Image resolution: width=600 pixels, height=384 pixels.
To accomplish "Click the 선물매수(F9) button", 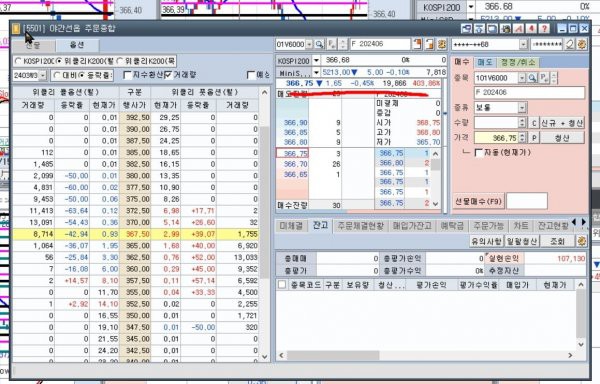I will point(478,201).
